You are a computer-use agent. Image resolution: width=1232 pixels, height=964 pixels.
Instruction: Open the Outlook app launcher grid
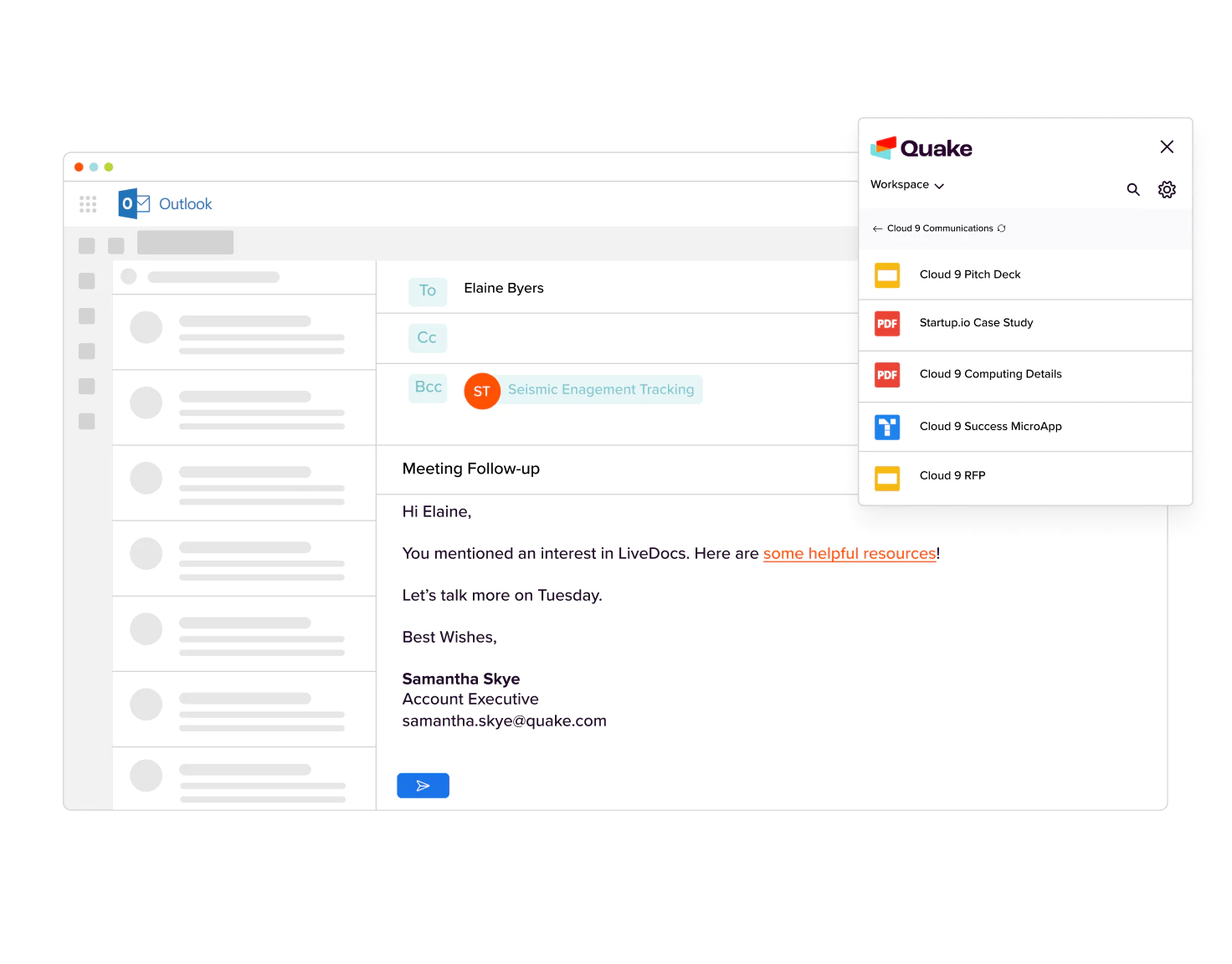pyautogui.click(x=88, y=204)
